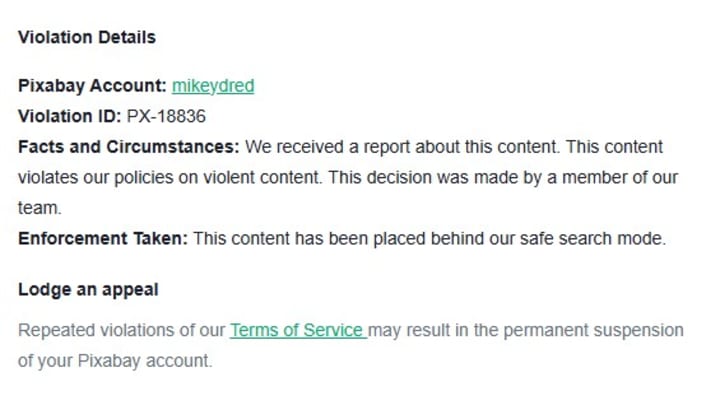720x405 pixels.
Task: Click the Pixabay Account label
Action: point(92,86)
